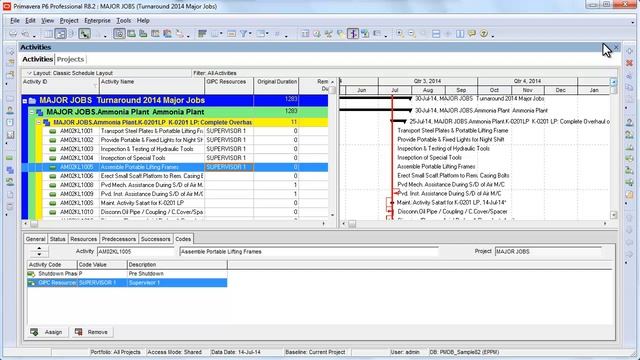Switch to the Status details tab
640x360 pixels.
click(58, 239)
